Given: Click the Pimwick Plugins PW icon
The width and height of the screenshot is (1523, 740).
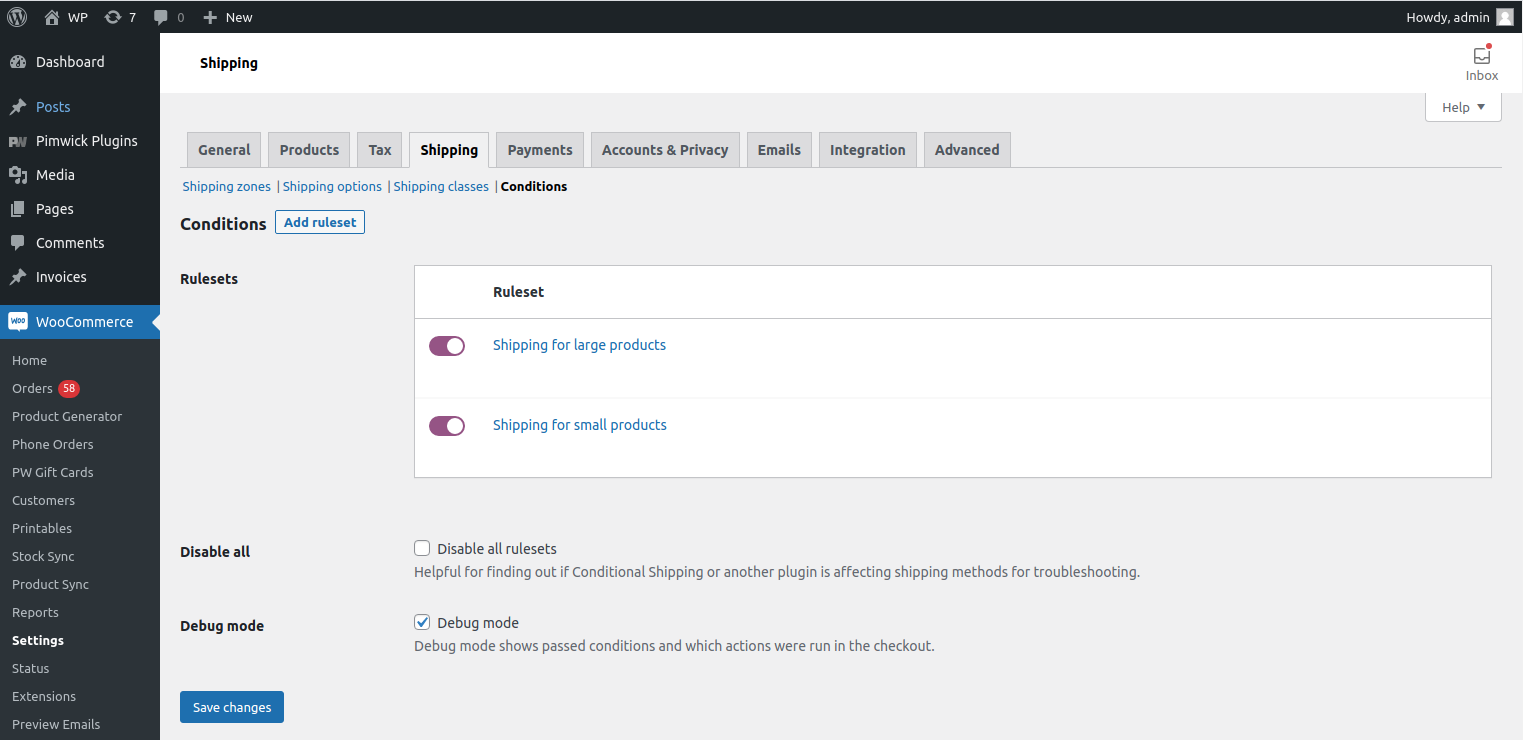Looking at the screenshot, I should (x=18, y=141).
